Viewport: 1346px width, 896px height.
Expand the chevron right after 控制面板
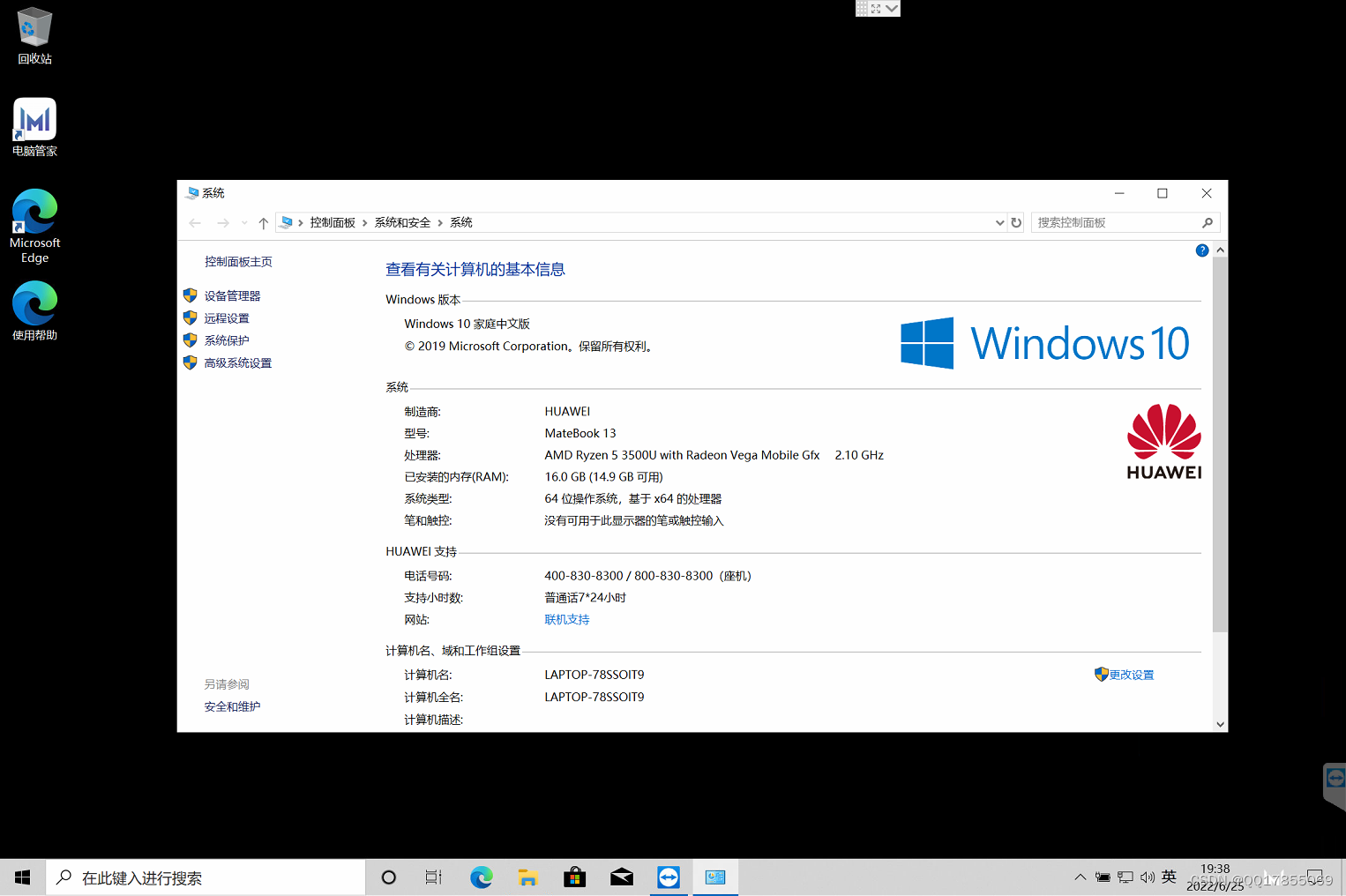[x=364, y=223]
